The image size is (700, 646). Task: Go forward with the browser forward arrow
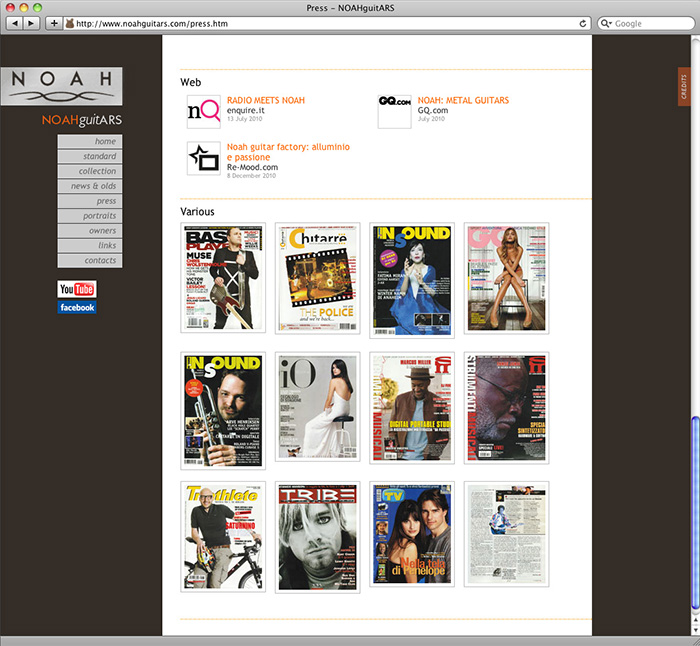coord(31,23)
